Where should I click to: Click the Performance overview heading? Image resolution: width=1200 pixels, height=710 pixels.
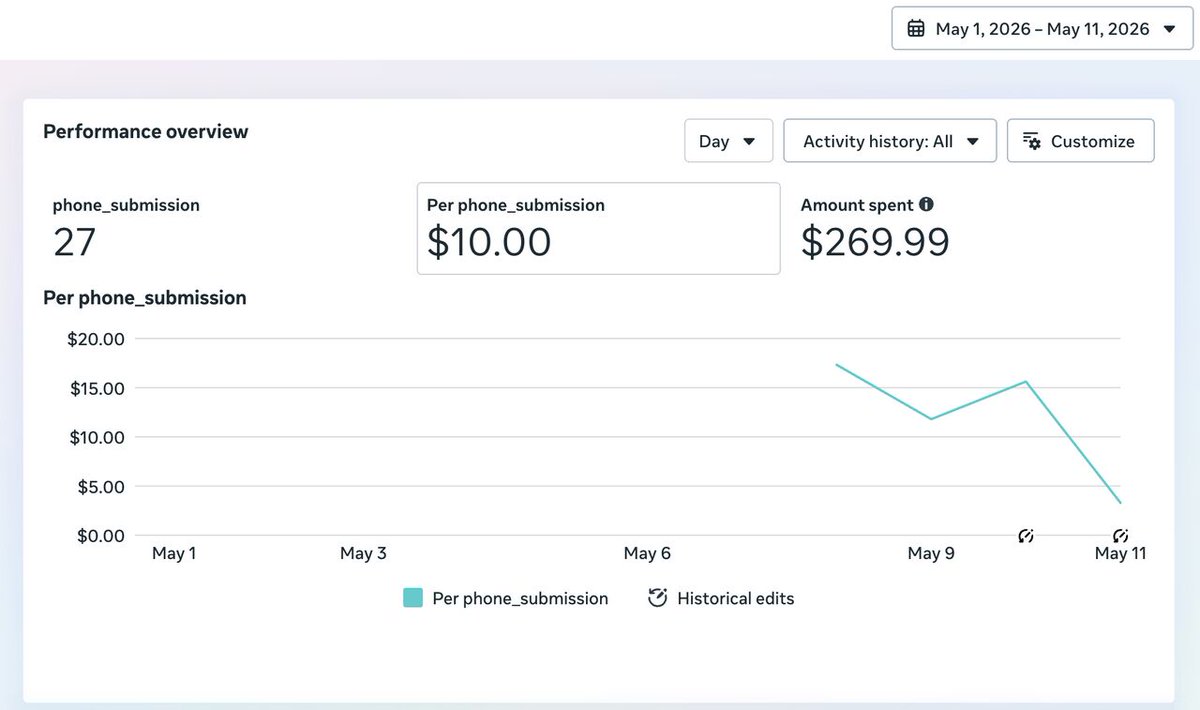click(x=146, y=131)
